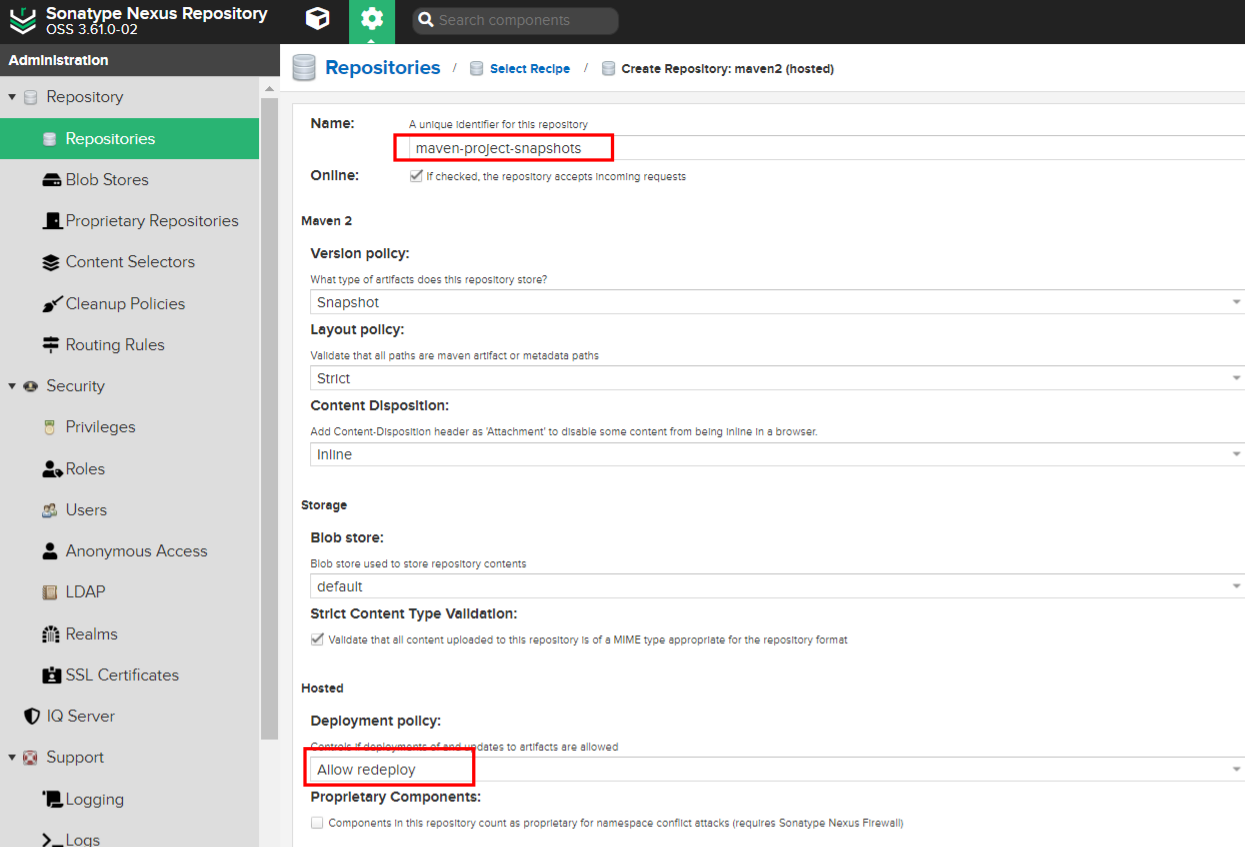
Task: Click the Repositories breadcrumb heading
Action: (x=382, y=68)
